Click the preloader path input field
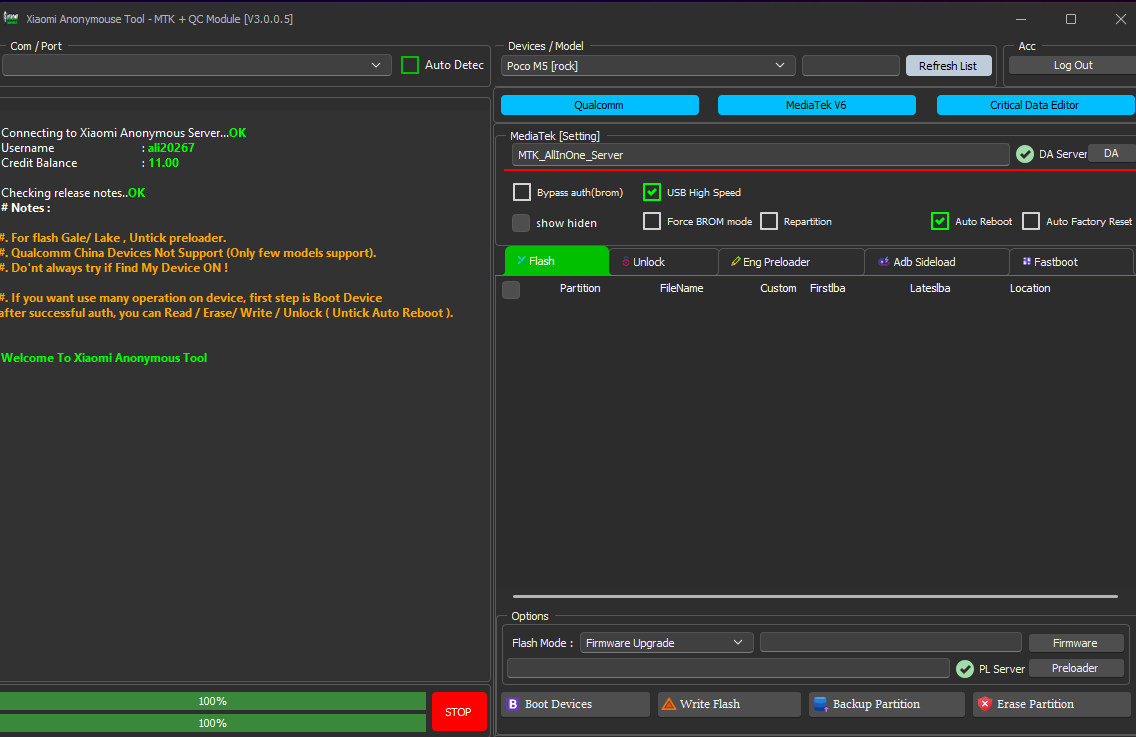This screenshot has height=737, width=1136. (x=728, y=668)
